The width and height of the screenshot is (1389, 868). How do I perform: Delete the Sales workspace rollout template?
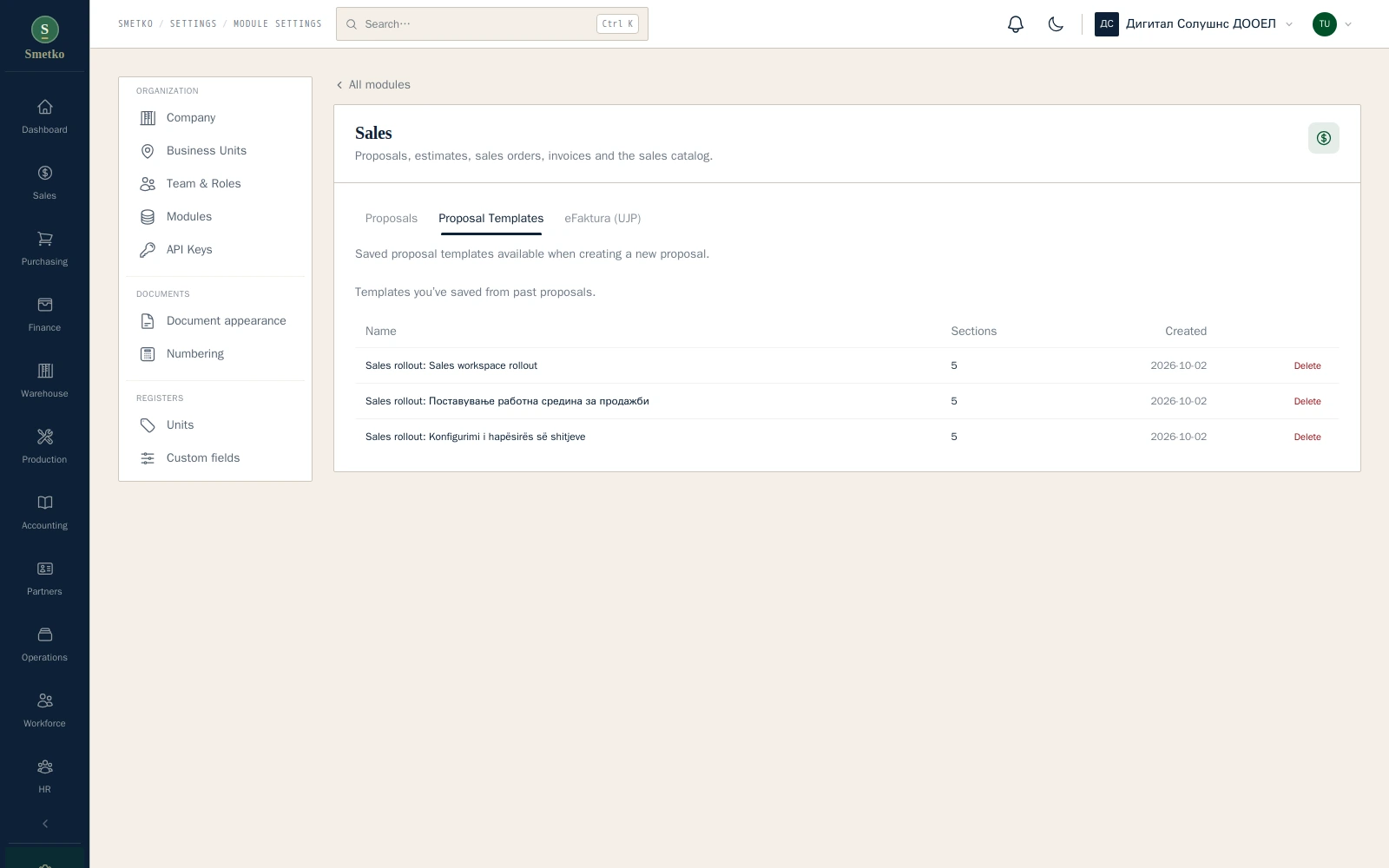pos(1307,366)
